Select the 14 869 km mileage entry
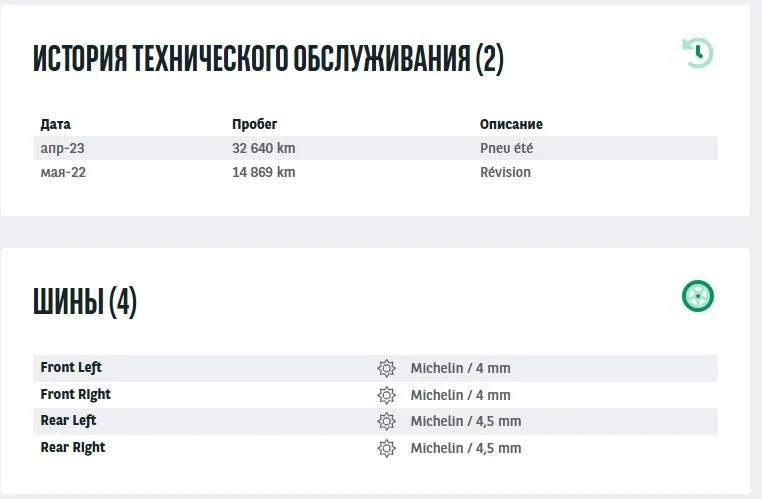The width and height of the screenshot is (762, 499). click(x=263, y=172)
